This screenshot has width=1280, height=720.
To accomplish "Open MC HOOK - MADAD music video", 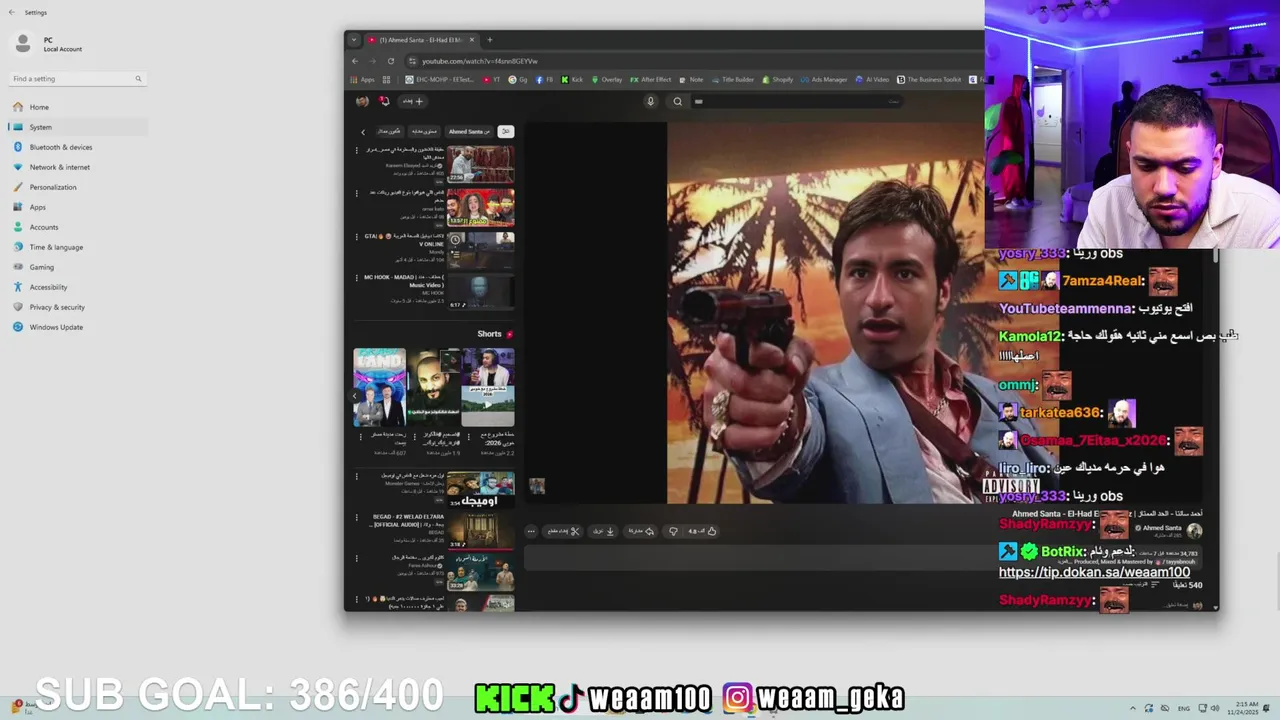I will tap(480, 291).
